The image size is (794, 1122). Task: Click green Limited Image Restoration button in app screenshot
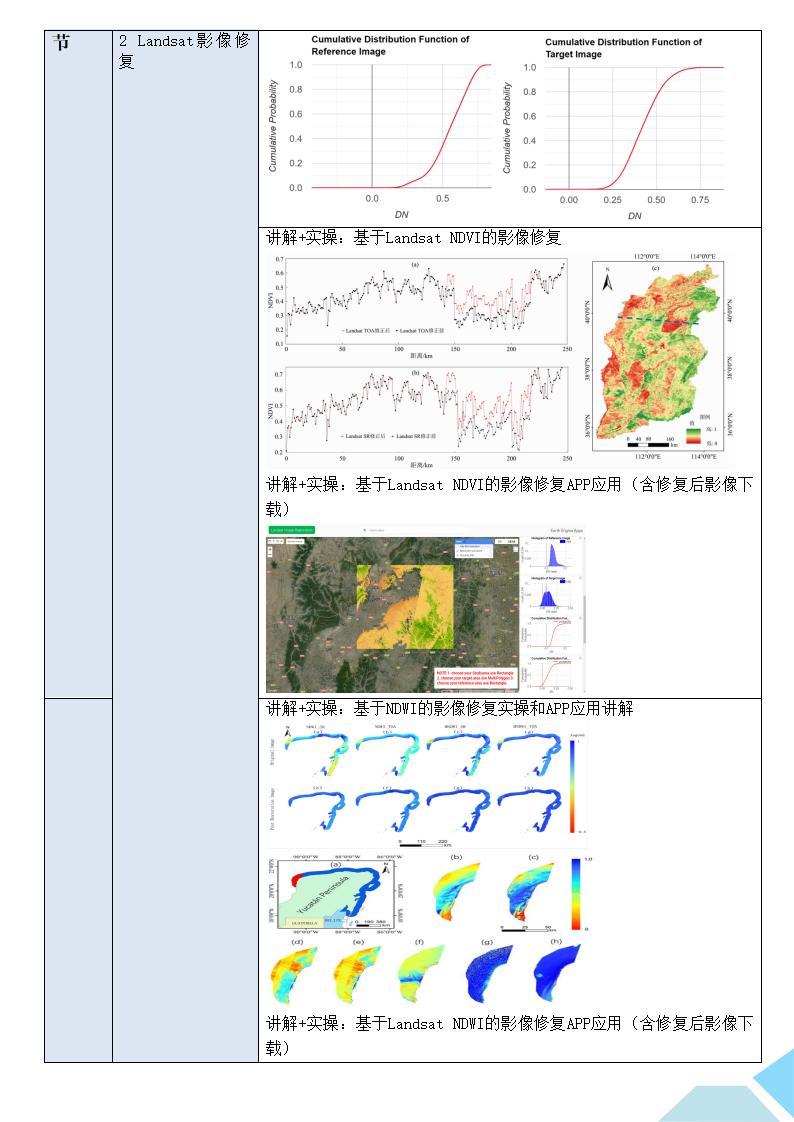coord(292,530)
